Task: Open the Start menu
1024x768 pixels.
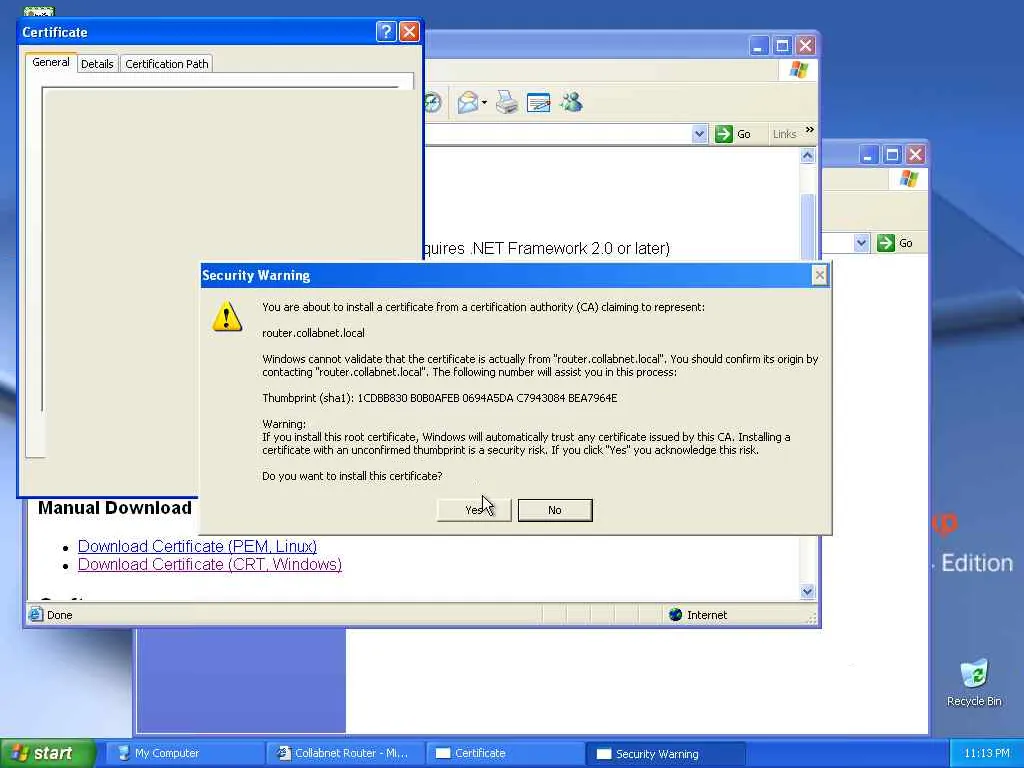Action: click(47, 754)
